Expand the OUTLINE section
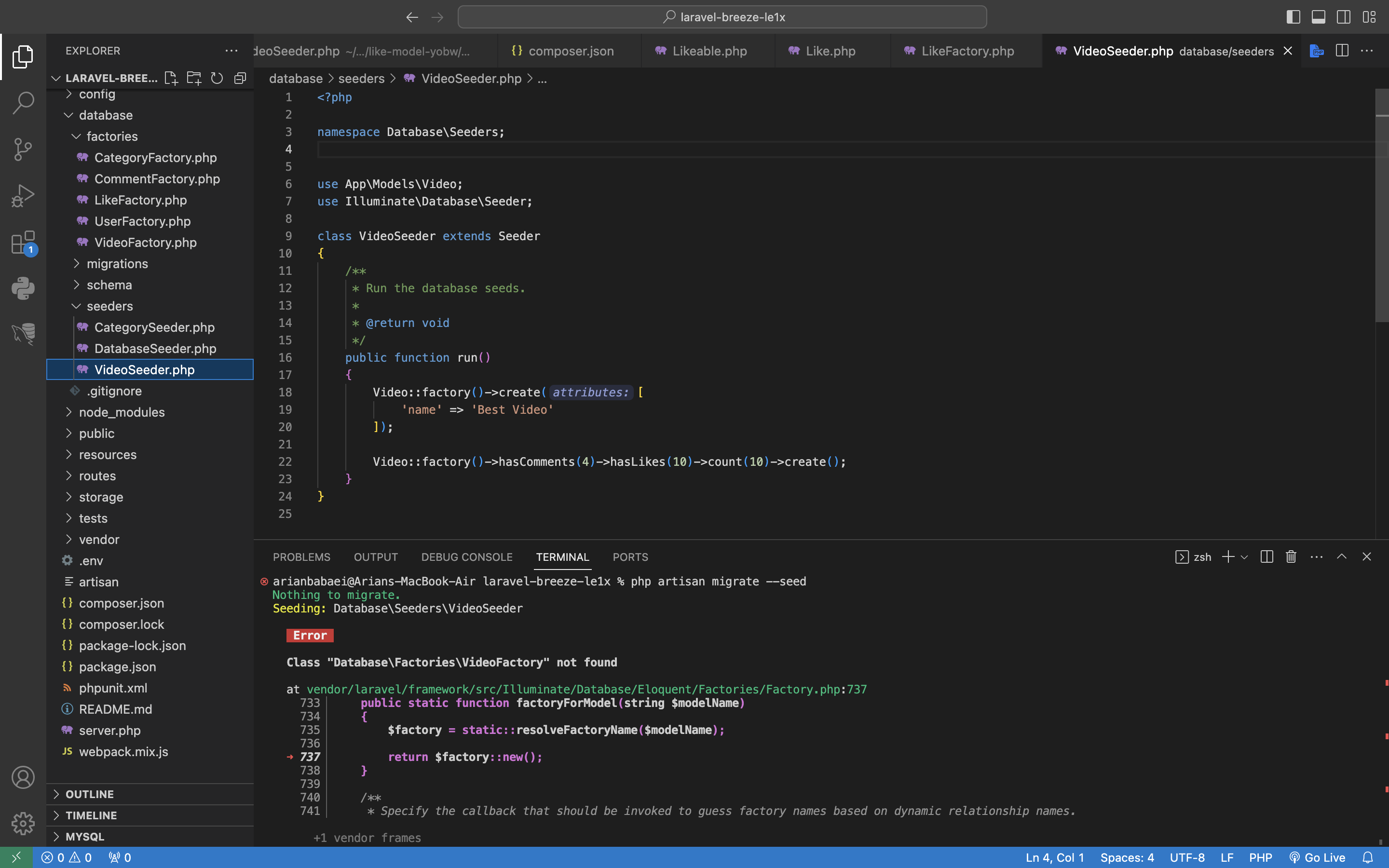The width and height of the screenshot is (1389, 868). 150,794
